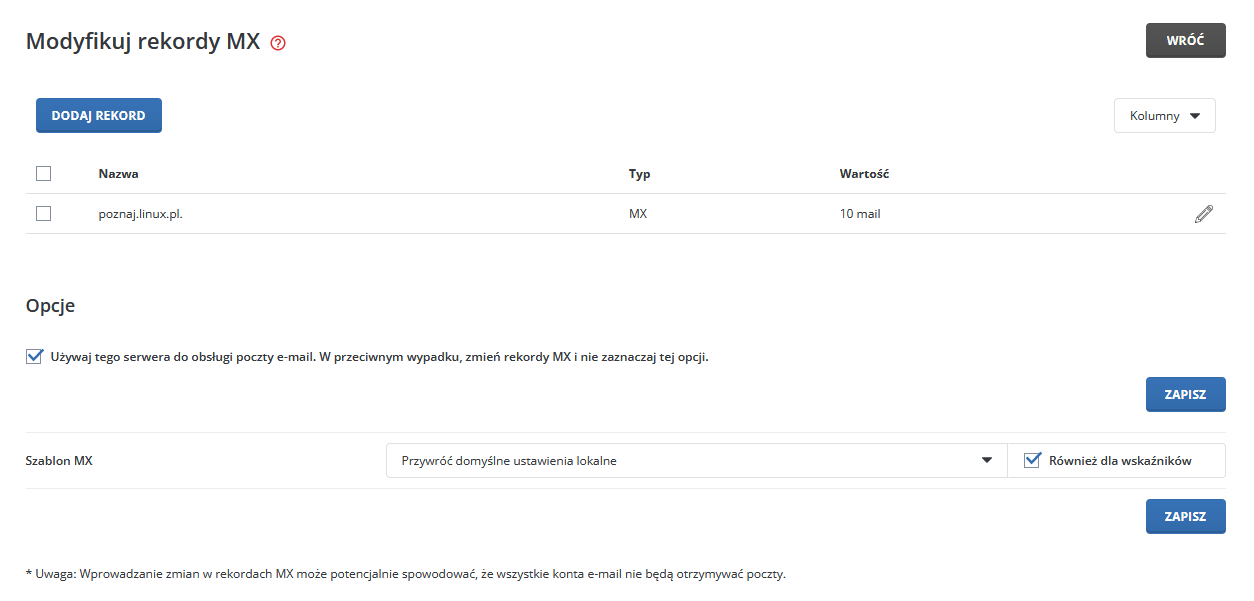
Task: Save MX template with the lower ZAPISZ button
Action: 1185,517
